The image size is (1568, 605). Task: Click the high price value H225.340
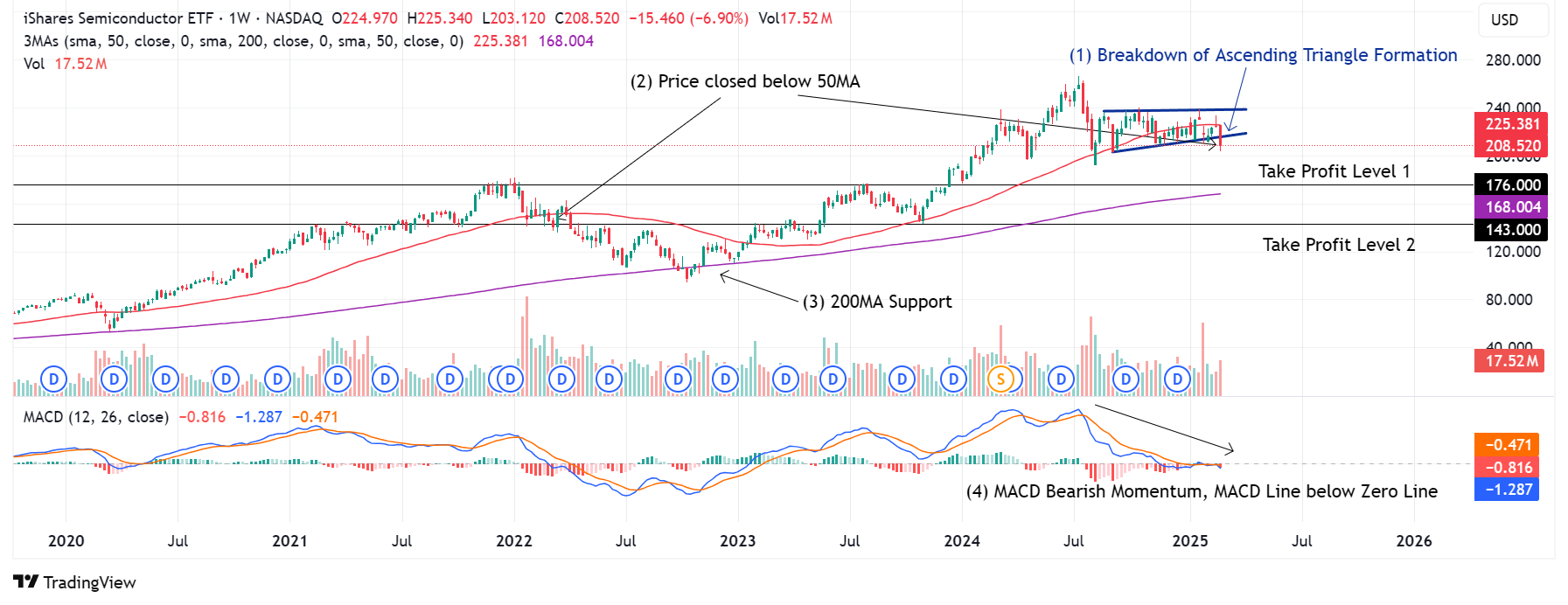click(440, 18)
